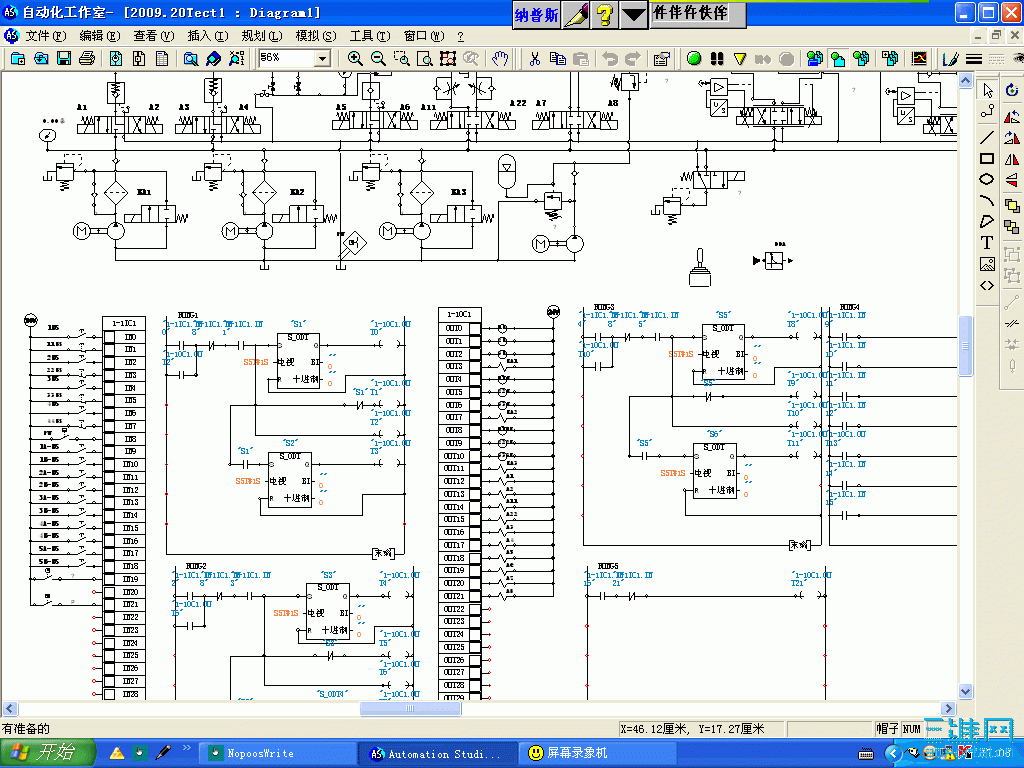Click the free rotation icon
Viewport: 1024px width, 768px height.
point(1012,91)
